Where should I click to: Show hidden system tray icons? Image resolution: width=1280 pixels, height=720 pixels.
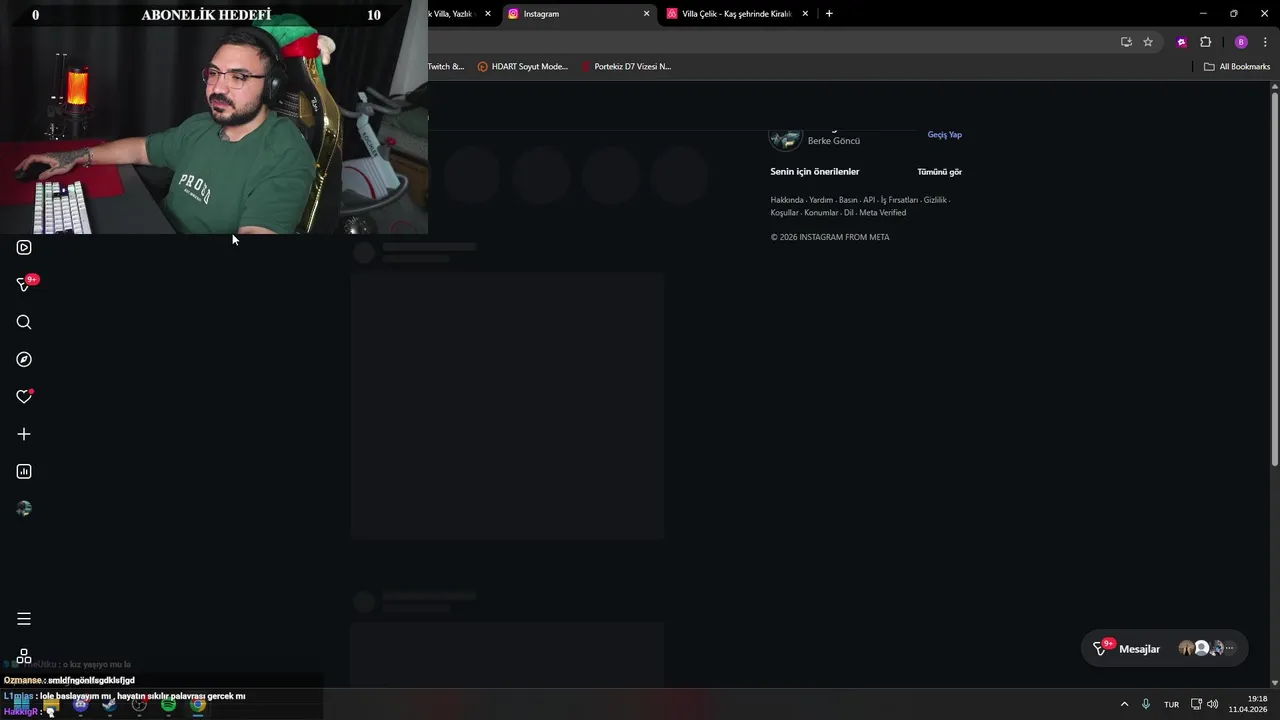(1124, 704)
